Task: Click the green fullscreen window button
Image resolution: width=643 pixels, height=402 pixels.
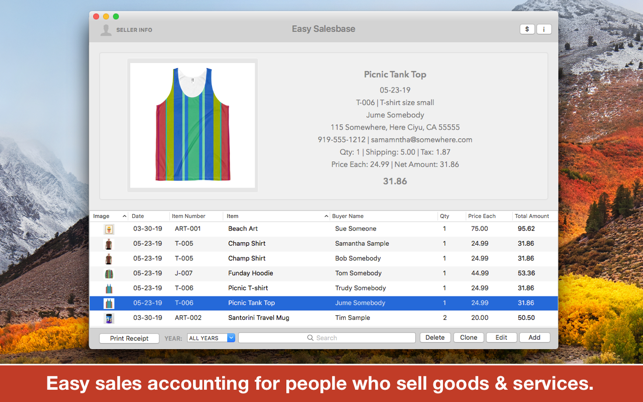Action: (x=116, y=16)
